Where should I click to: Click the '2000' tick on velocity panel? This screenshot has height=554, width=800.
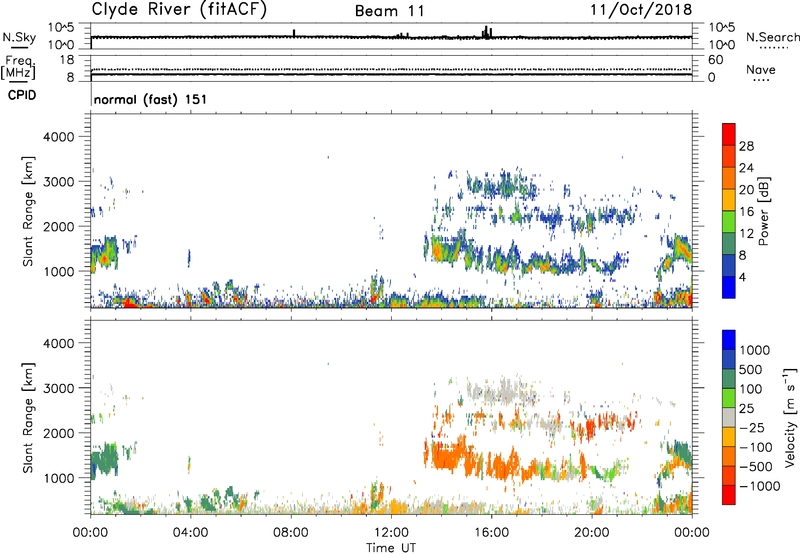[59, 433]
